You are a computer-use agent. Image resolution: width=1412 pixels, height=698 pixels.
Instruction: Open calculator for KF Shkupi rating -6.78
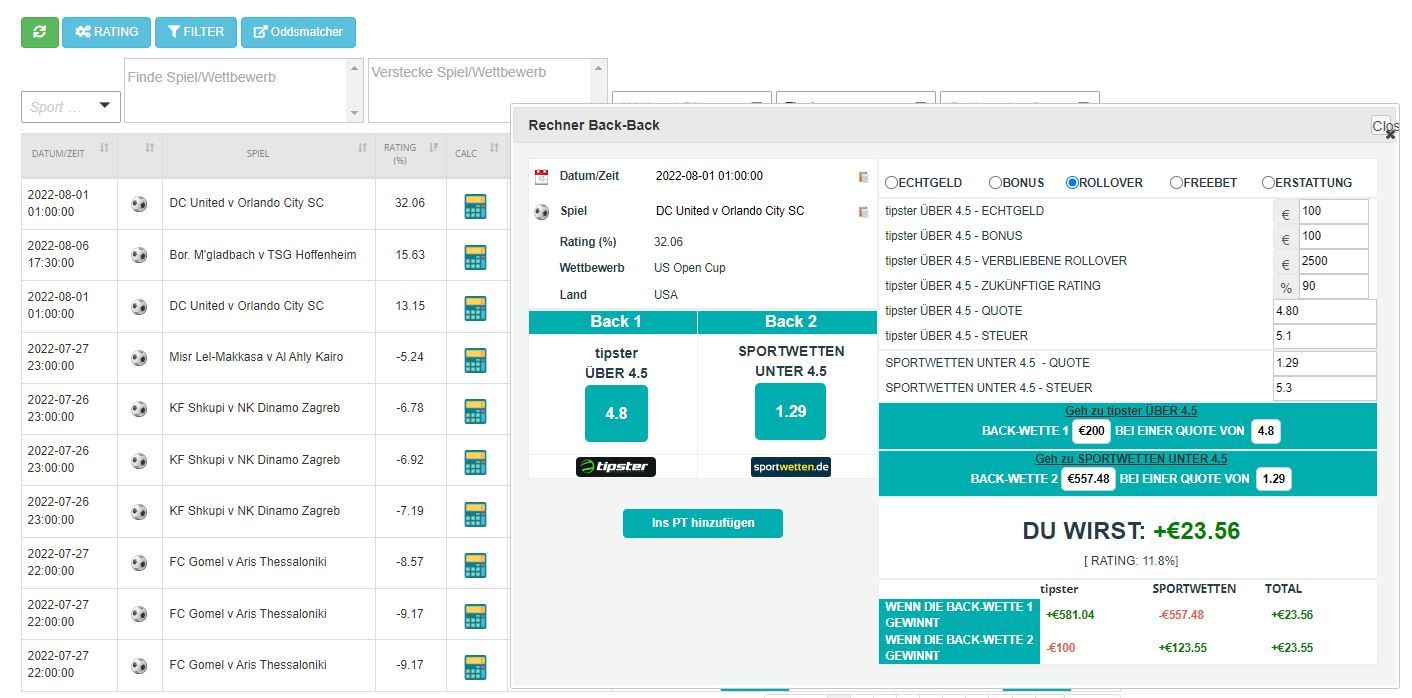coord(475,411)
